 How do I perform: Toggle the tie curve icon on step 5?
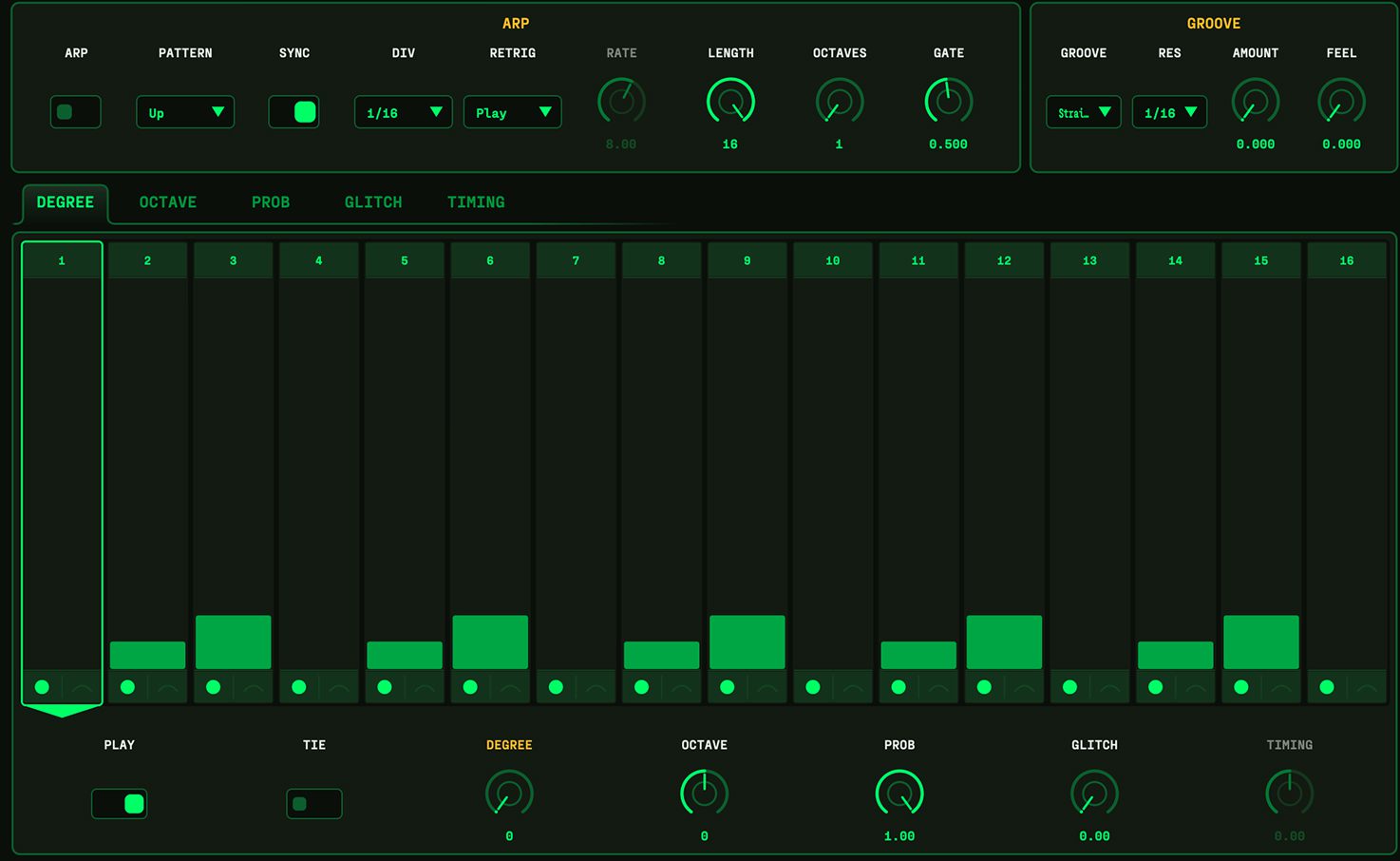425,687
